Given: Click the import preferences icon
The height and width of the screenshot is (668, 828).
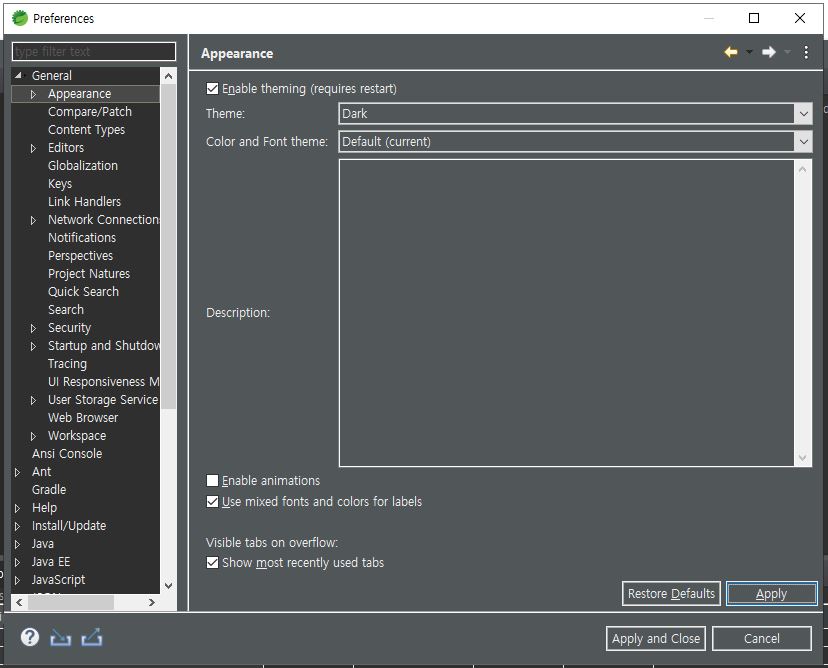Looking at the screenshot, I should pyautogui.click(x=60, y=637).
